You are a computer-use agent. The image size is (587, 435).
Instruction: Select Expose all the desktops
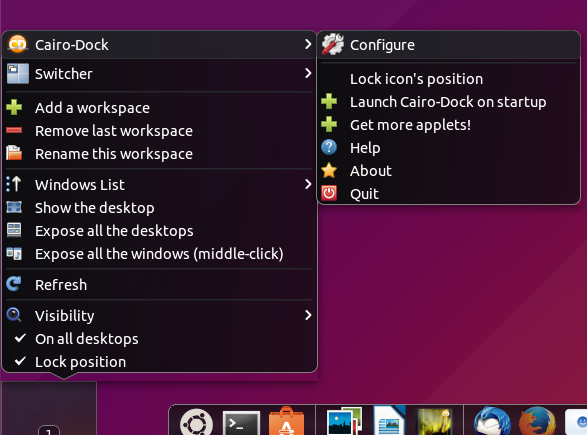point(159,231)
